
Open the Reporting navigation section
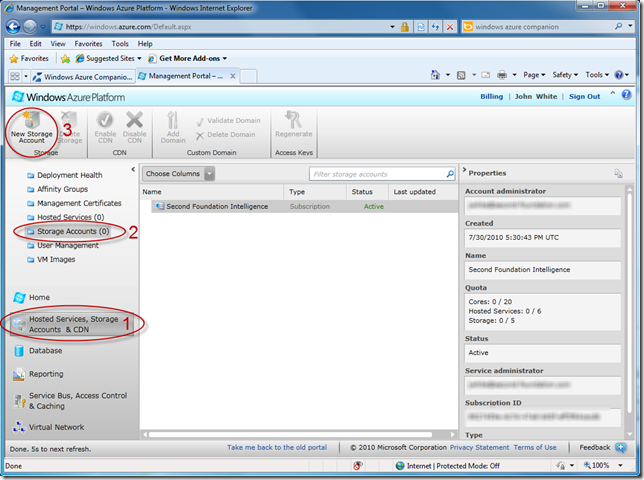[x=38, y=374]
